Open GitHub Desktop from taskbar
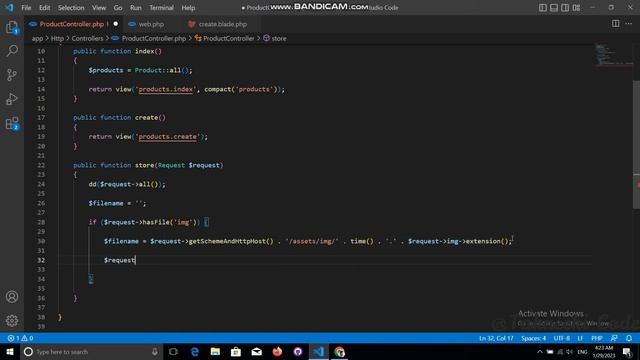Image resolution: width=640 pixels, height=360 pixels. tap(298, 352)
